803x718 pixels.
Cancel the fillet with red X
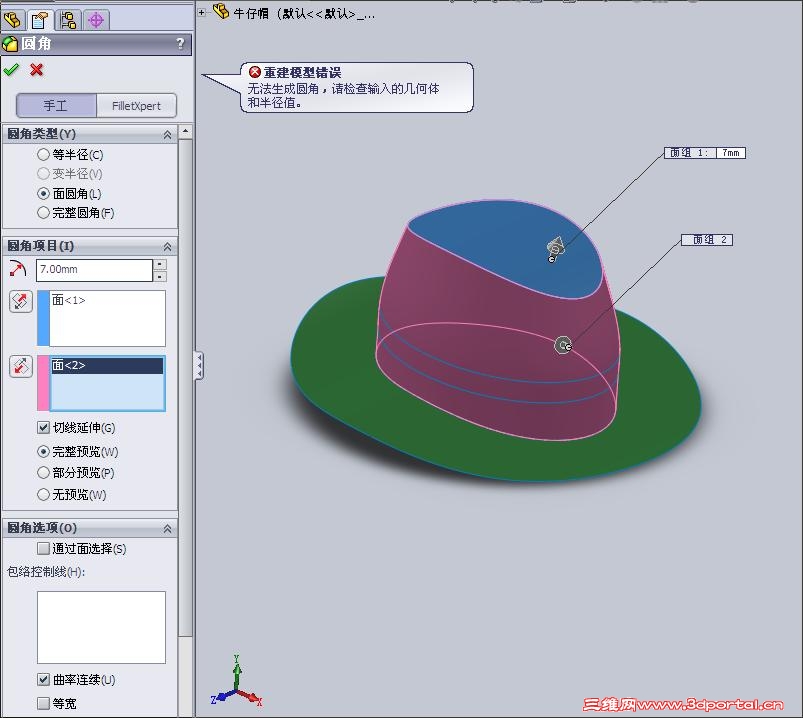36,70
